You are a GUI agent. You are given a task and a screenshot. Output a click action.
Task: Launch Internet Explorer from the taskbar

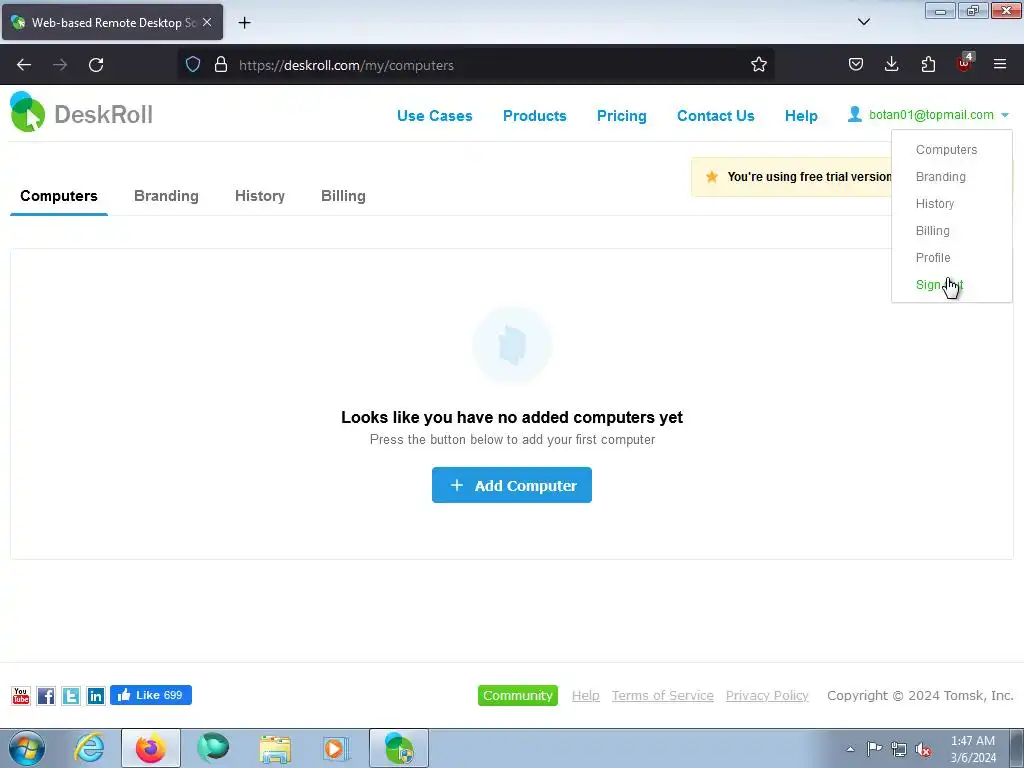[x=89, y=748]
